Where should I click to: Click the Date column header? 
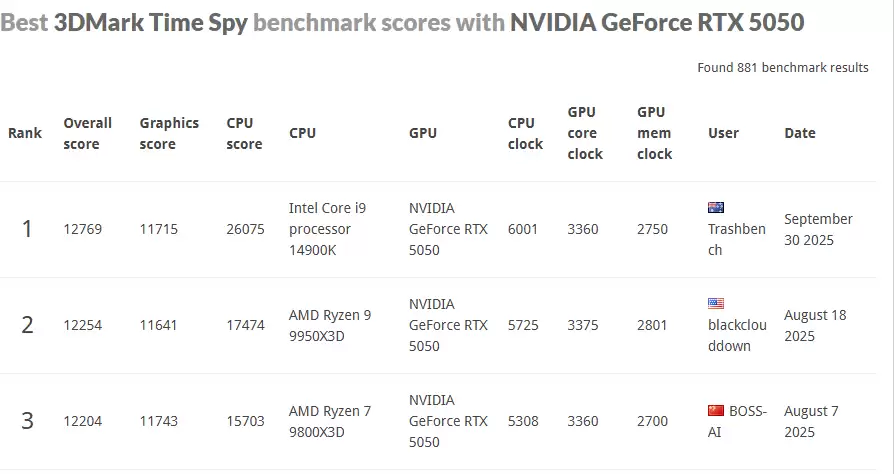(x=799, y=133)
